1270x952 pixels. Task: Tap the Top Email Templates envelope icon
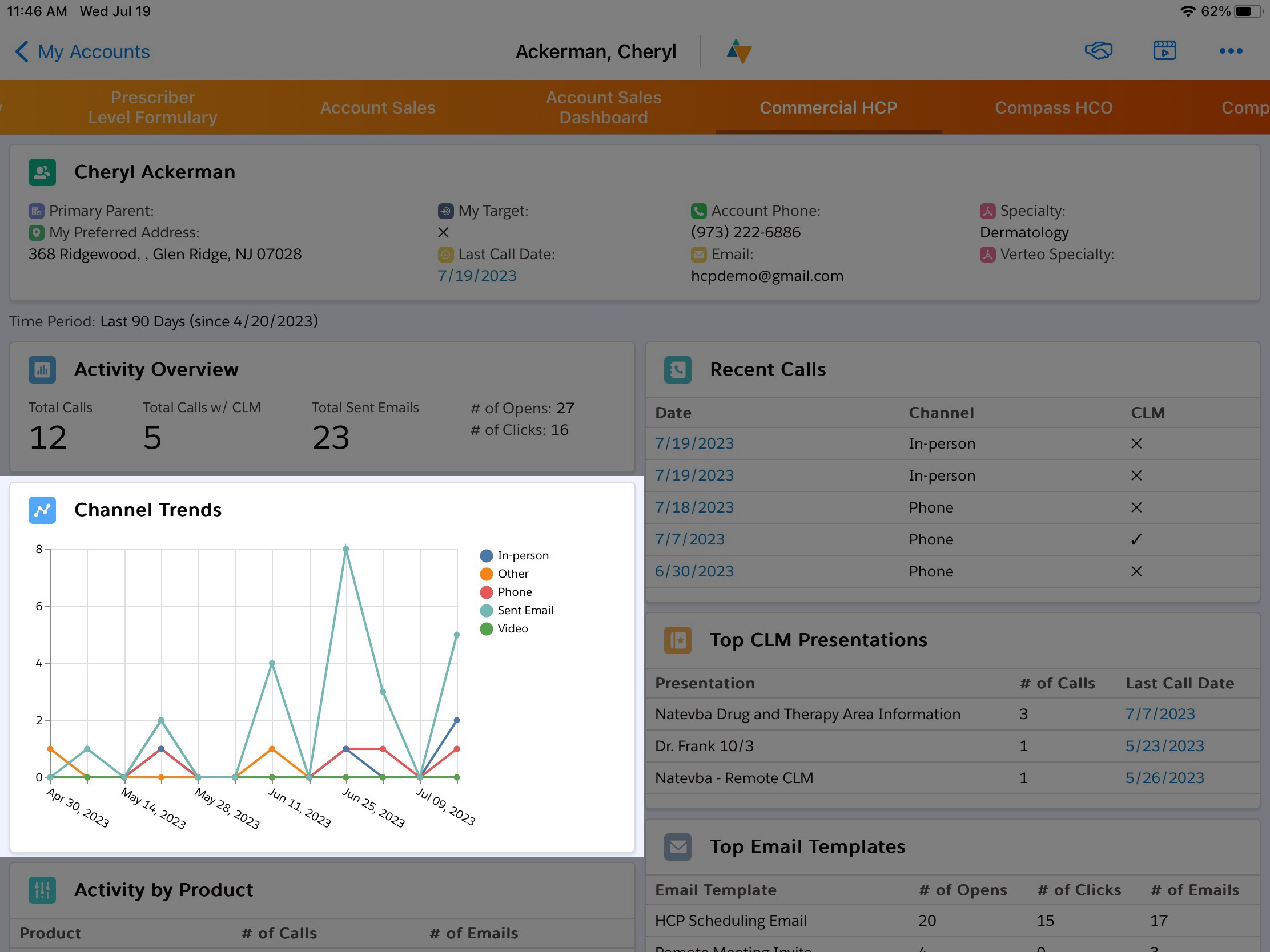[x=677, y=846]
